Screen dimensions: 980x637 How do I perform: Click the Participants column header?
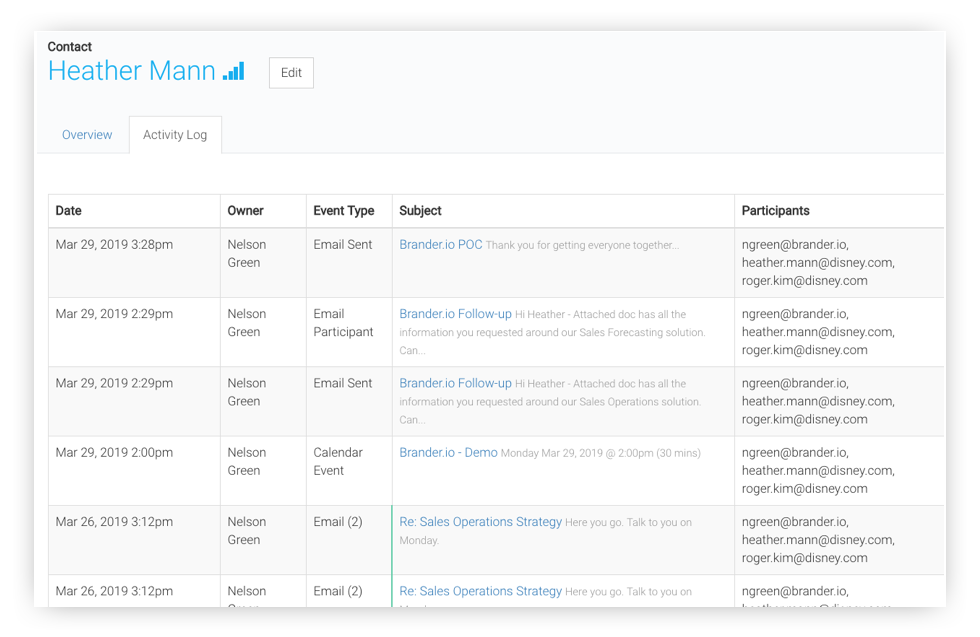click(x=776, y=211)
